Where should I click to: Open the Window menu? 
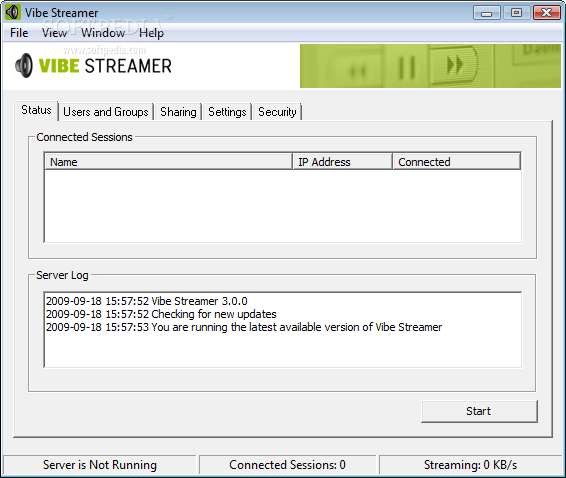(x=103, y=33)
